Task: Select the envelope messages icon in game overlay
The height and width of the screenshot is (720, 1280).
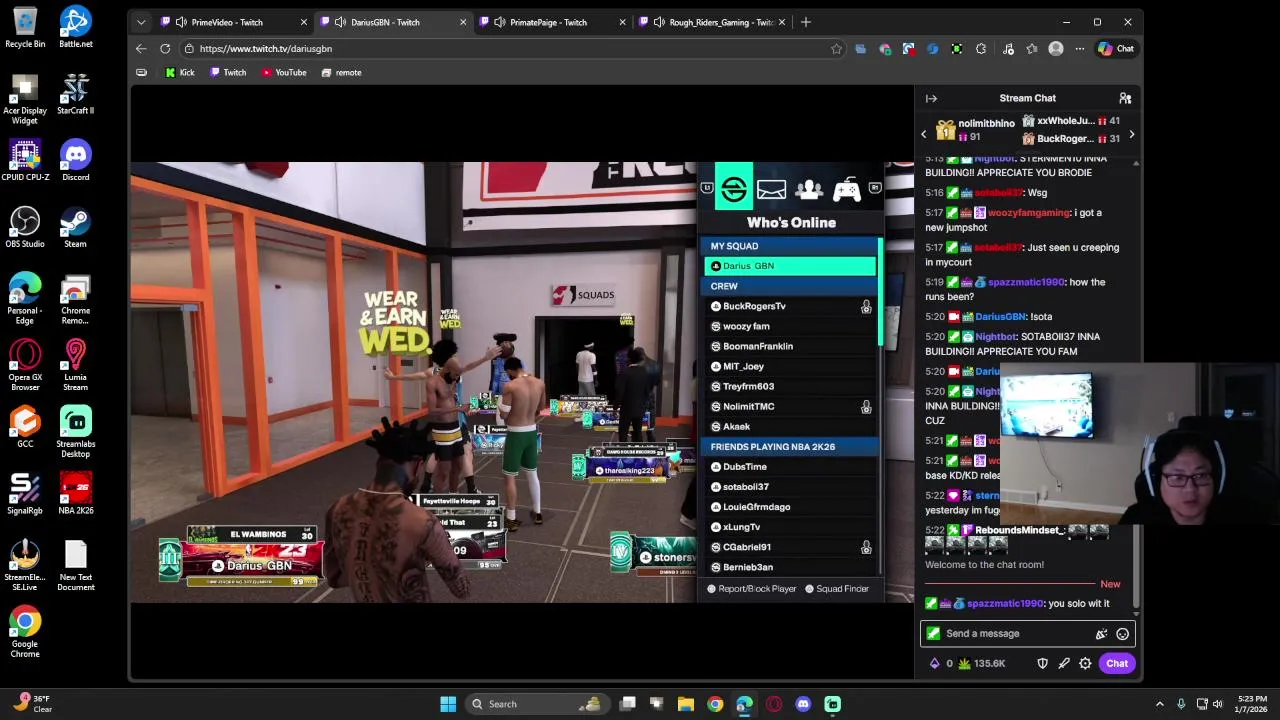Action: click(x=771, y=189)
